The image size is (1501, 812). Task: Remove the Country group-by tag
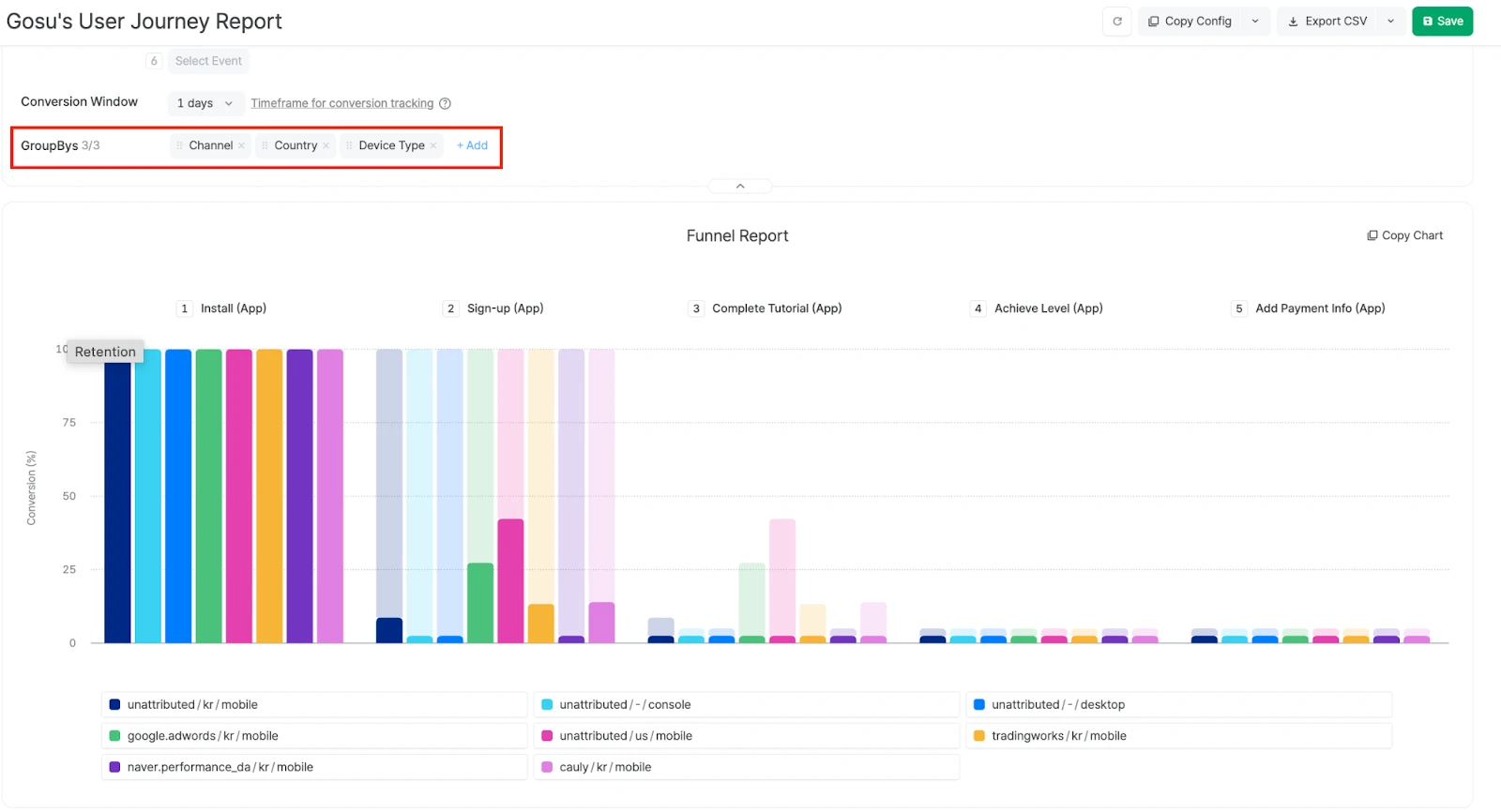(326, 145)
